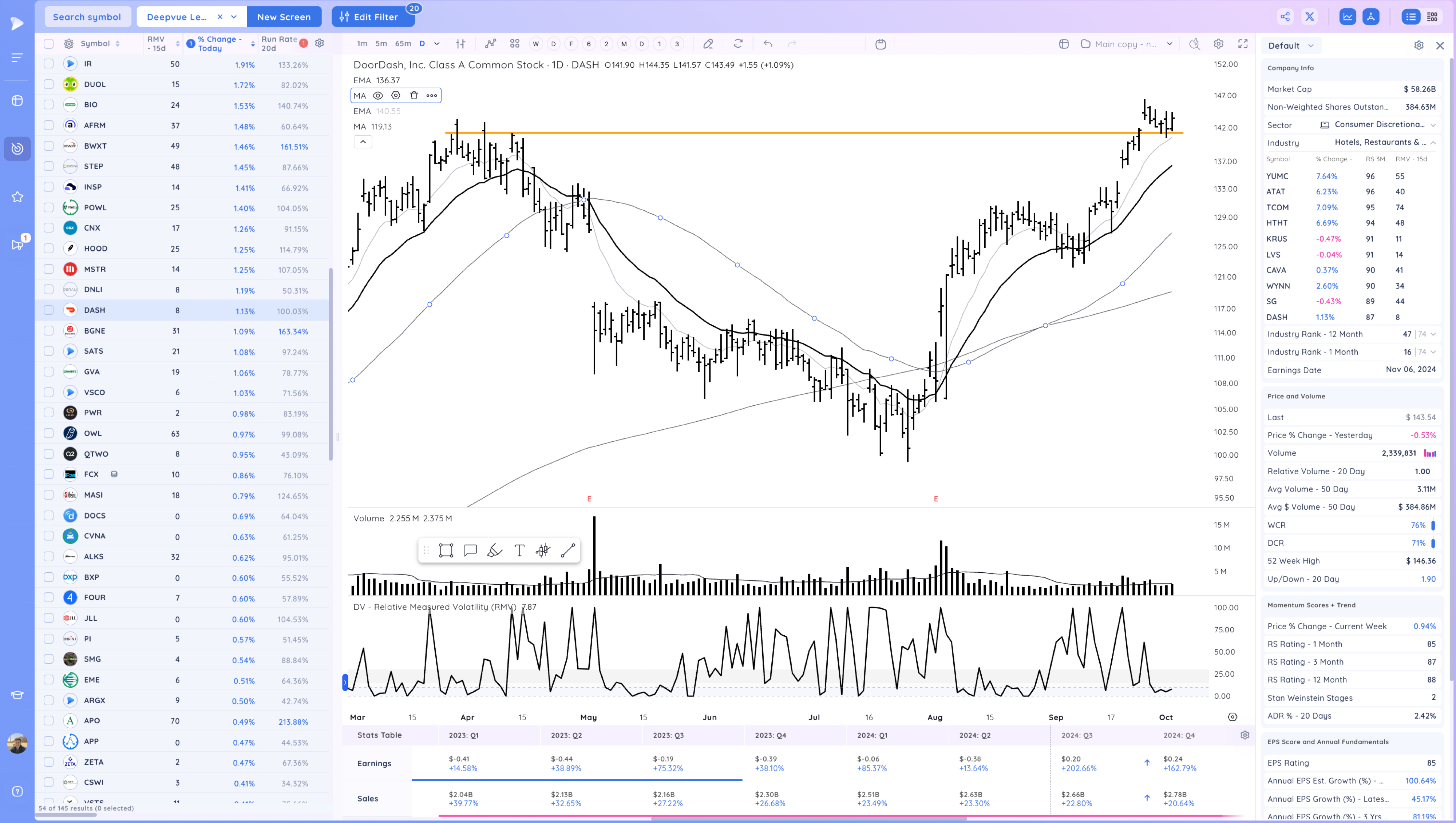The height and width of the screenshot is (823, 1456).
Task: Select the text annotation tool
Action: pyautogui.click(x=519, y=550)
